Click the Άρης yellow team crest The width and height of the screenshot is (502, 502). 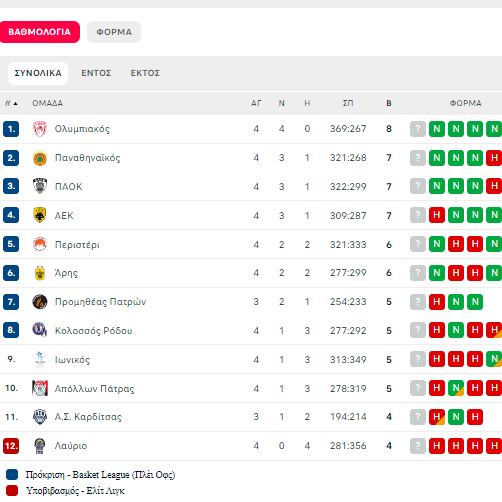click(x=40, y=273)
